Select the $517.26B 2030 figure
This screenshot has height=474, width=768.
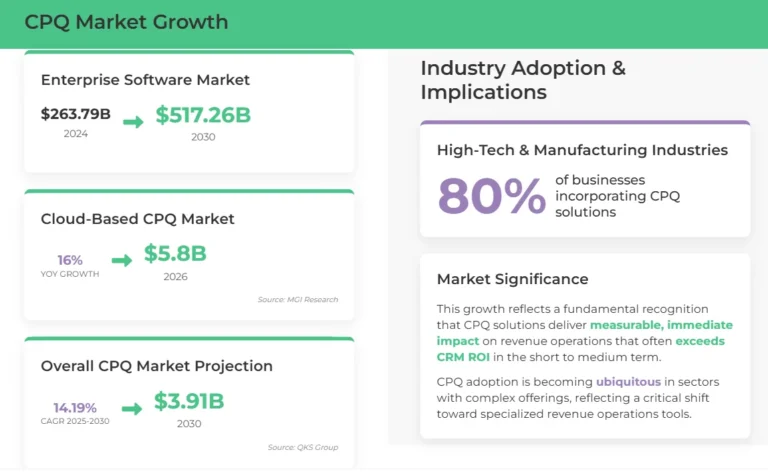(203, 116)
